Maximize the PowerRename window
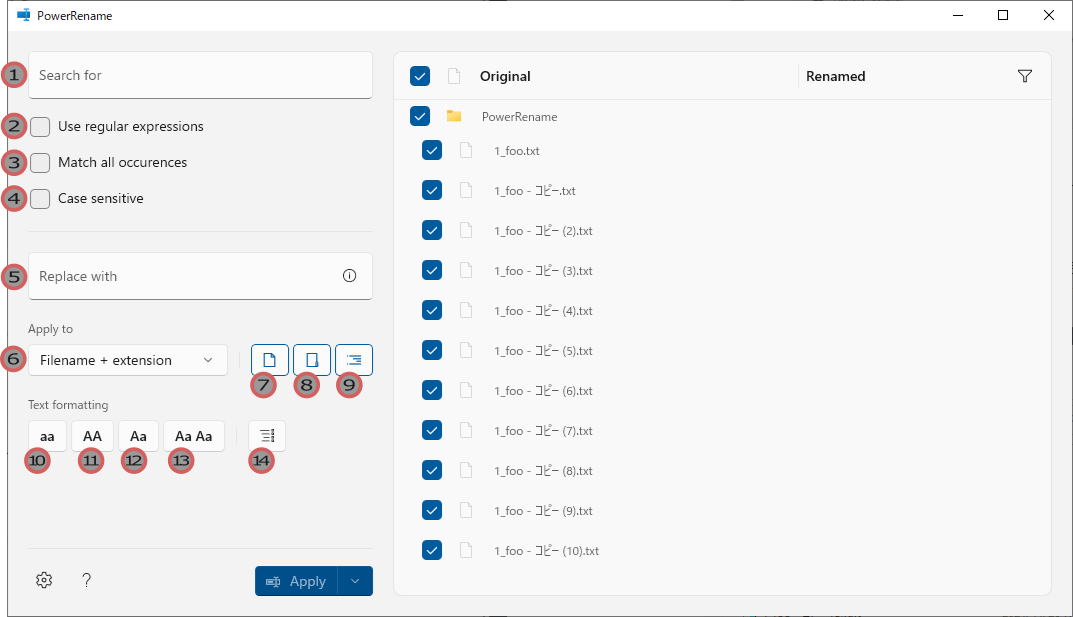This screenshot has width=1073, height=617. tap(1003, 15)
